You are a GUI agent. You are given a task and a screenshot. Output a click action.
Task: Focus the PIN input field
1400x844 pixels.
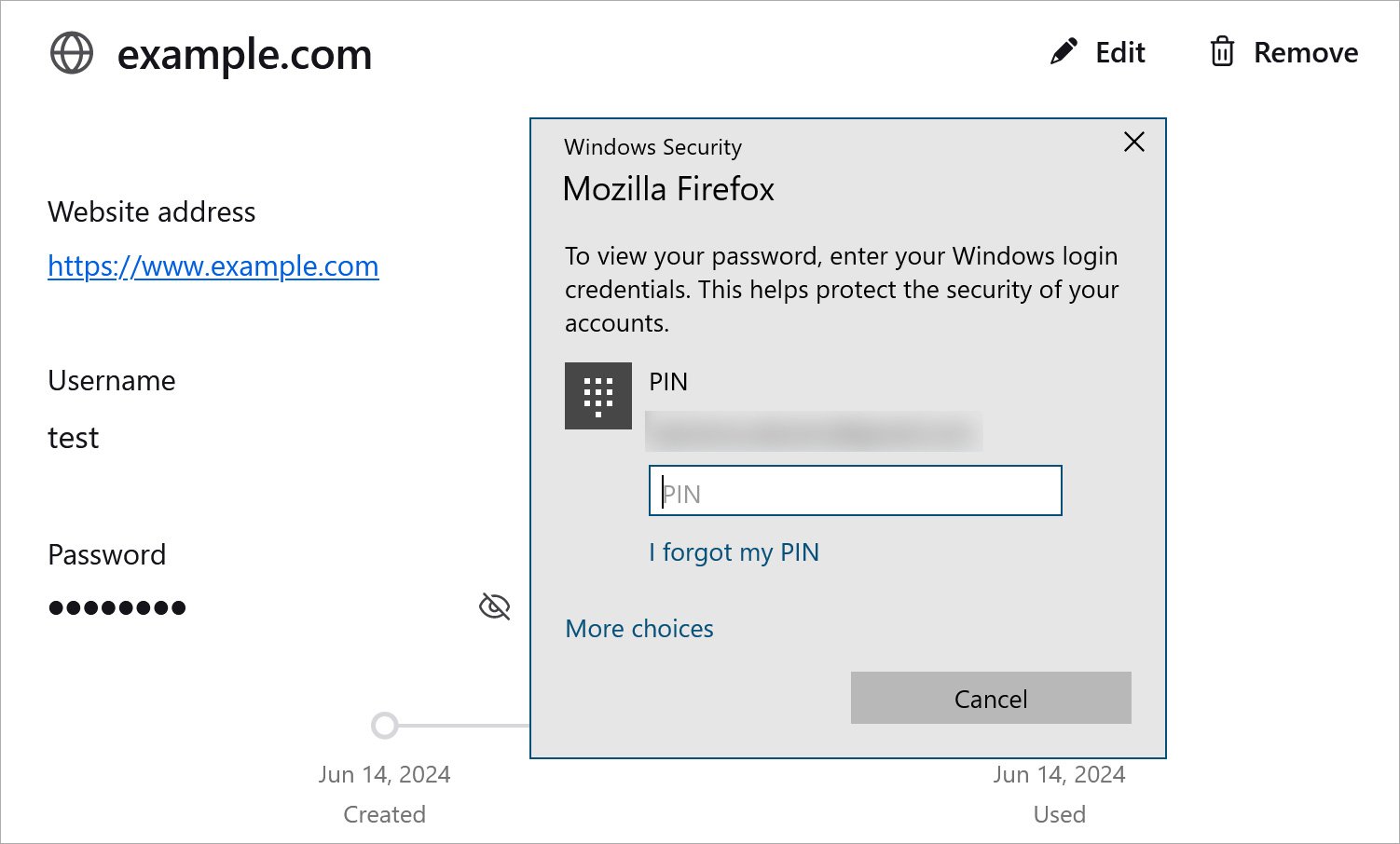855,491
